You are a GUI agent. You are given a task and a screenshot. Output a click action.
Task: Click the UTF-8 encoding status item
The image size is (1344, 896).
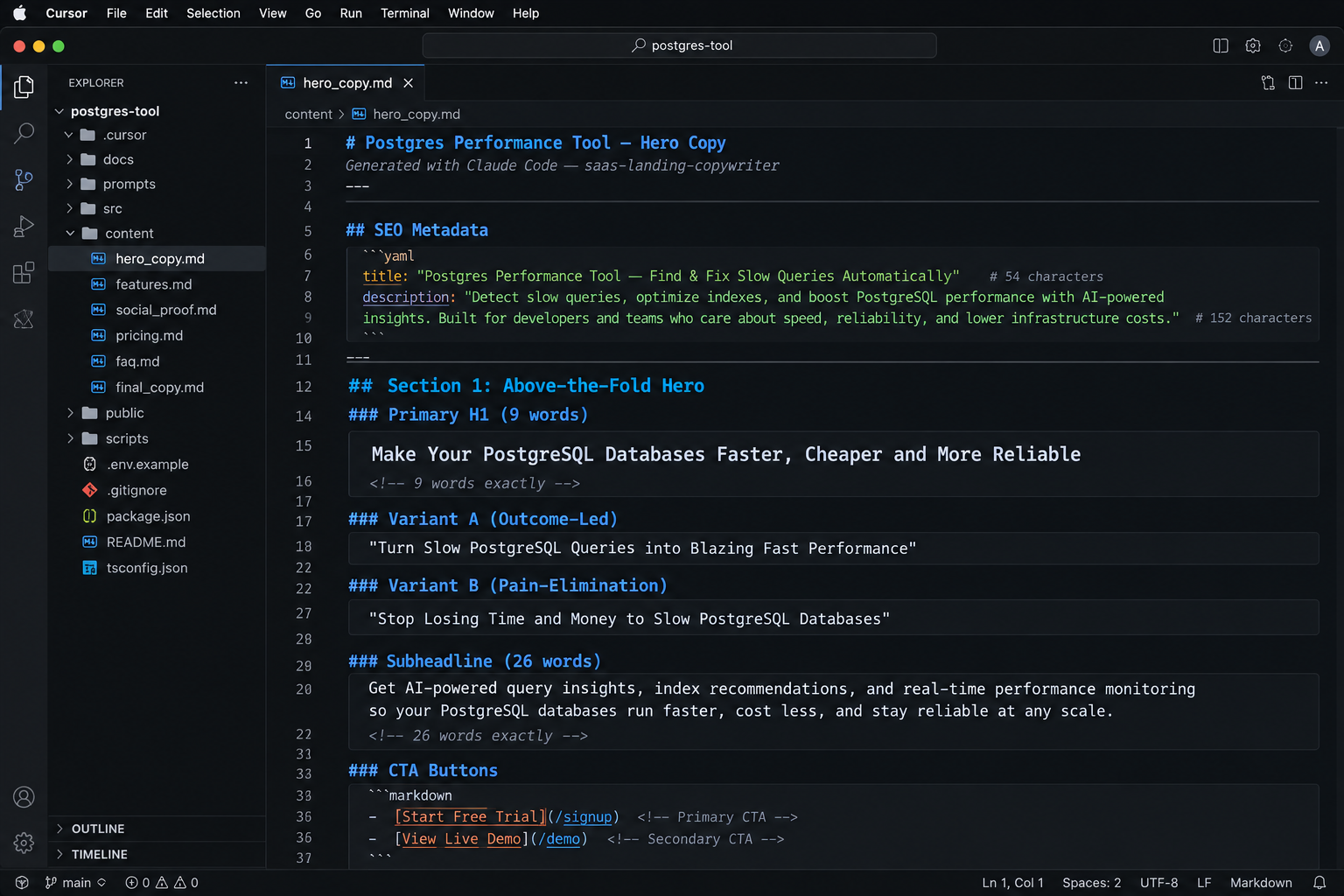click(1158, 883)
